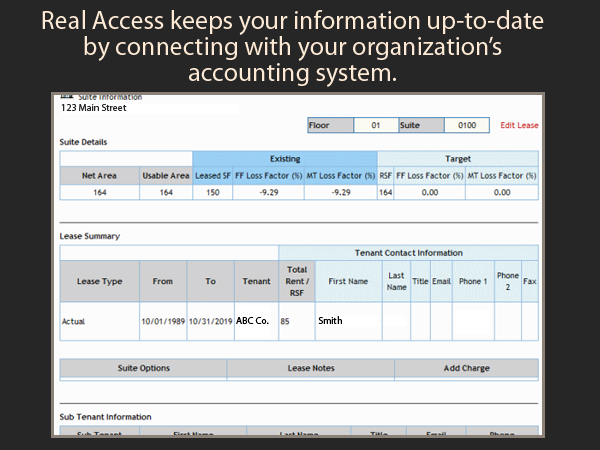The height and width of the screenshot is (450, 600).
Task: Click the Tenant column header
Action: click(256, 281)
